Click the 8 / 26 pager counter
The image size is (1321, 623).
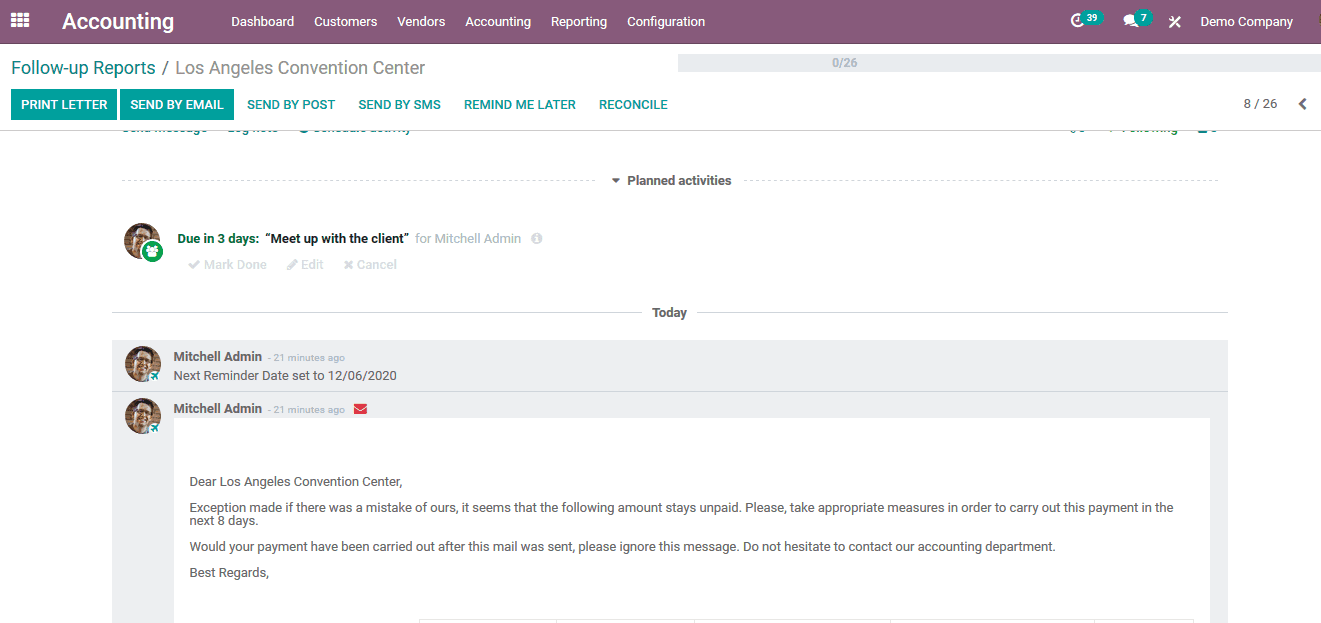pyautogui.click(x=1260, y=104)
